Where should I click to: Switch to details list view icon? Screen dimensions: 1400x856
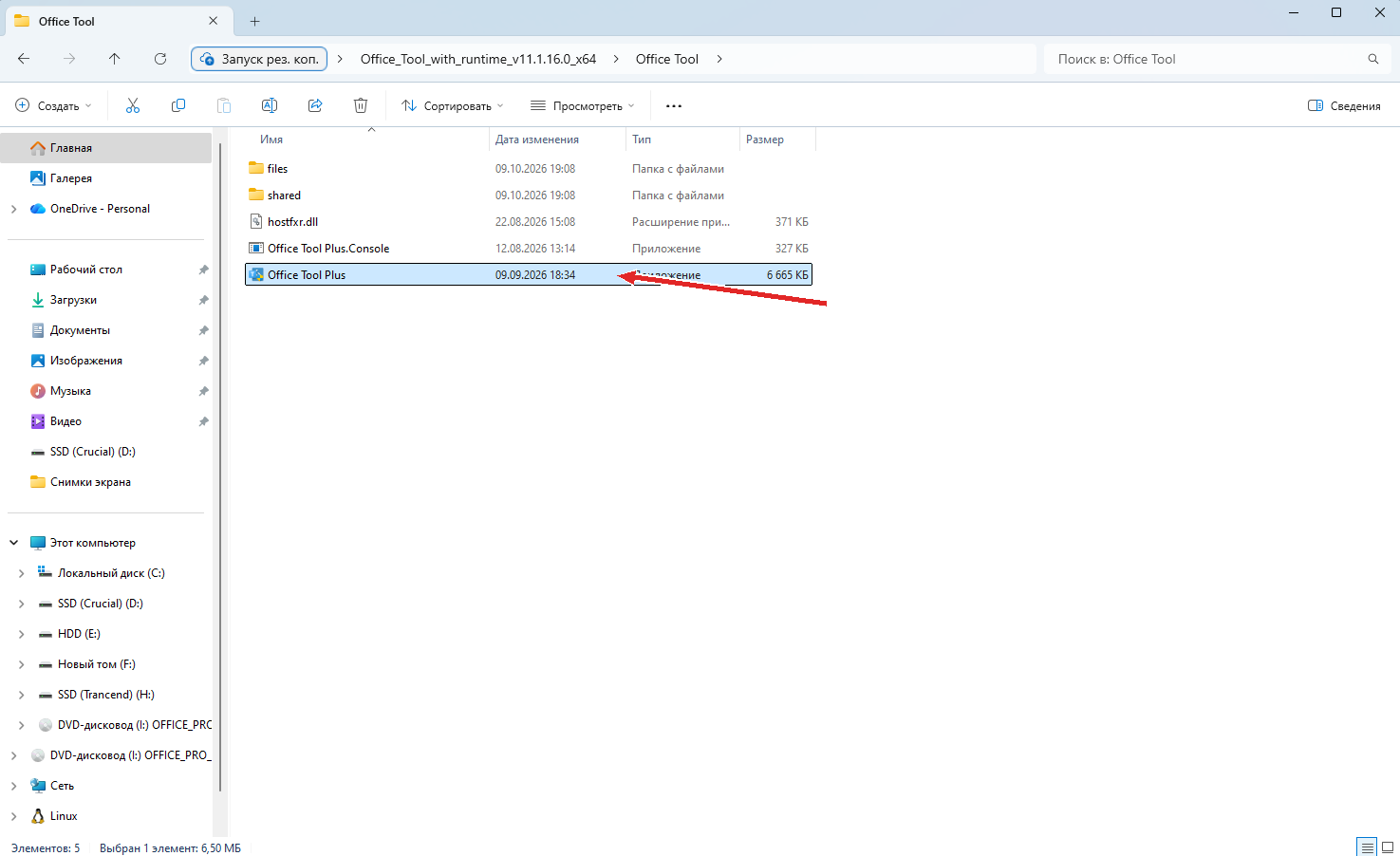coord(1367,847)
